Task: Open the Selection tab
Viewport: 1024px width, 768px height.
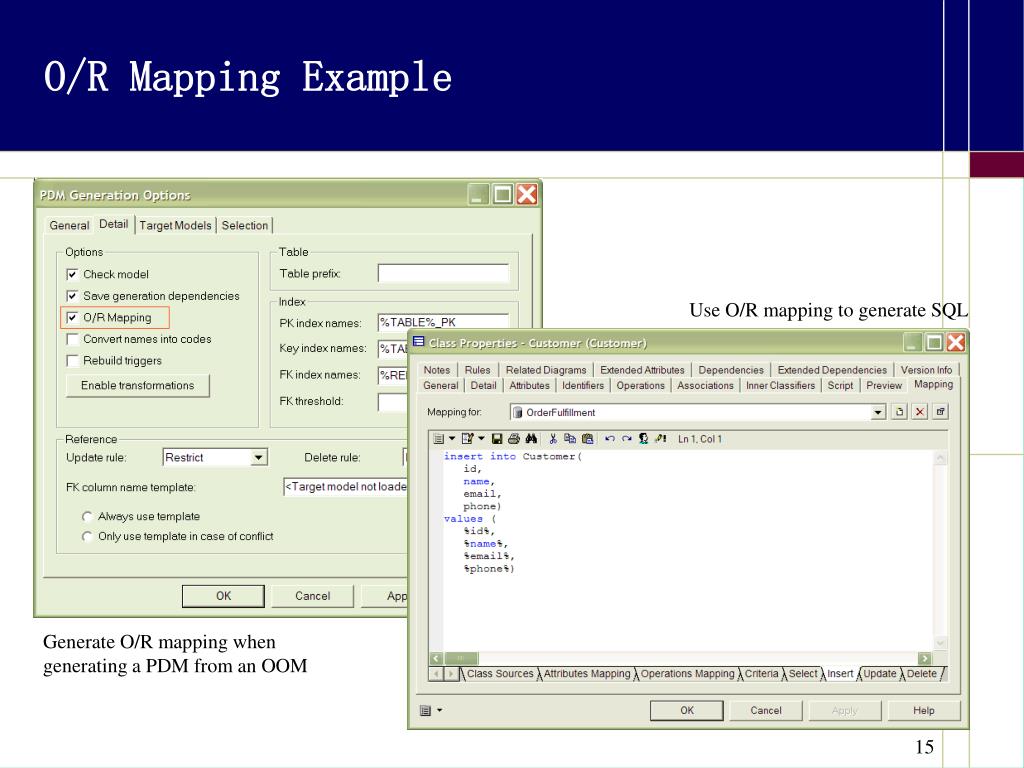Action: (245, 225)
